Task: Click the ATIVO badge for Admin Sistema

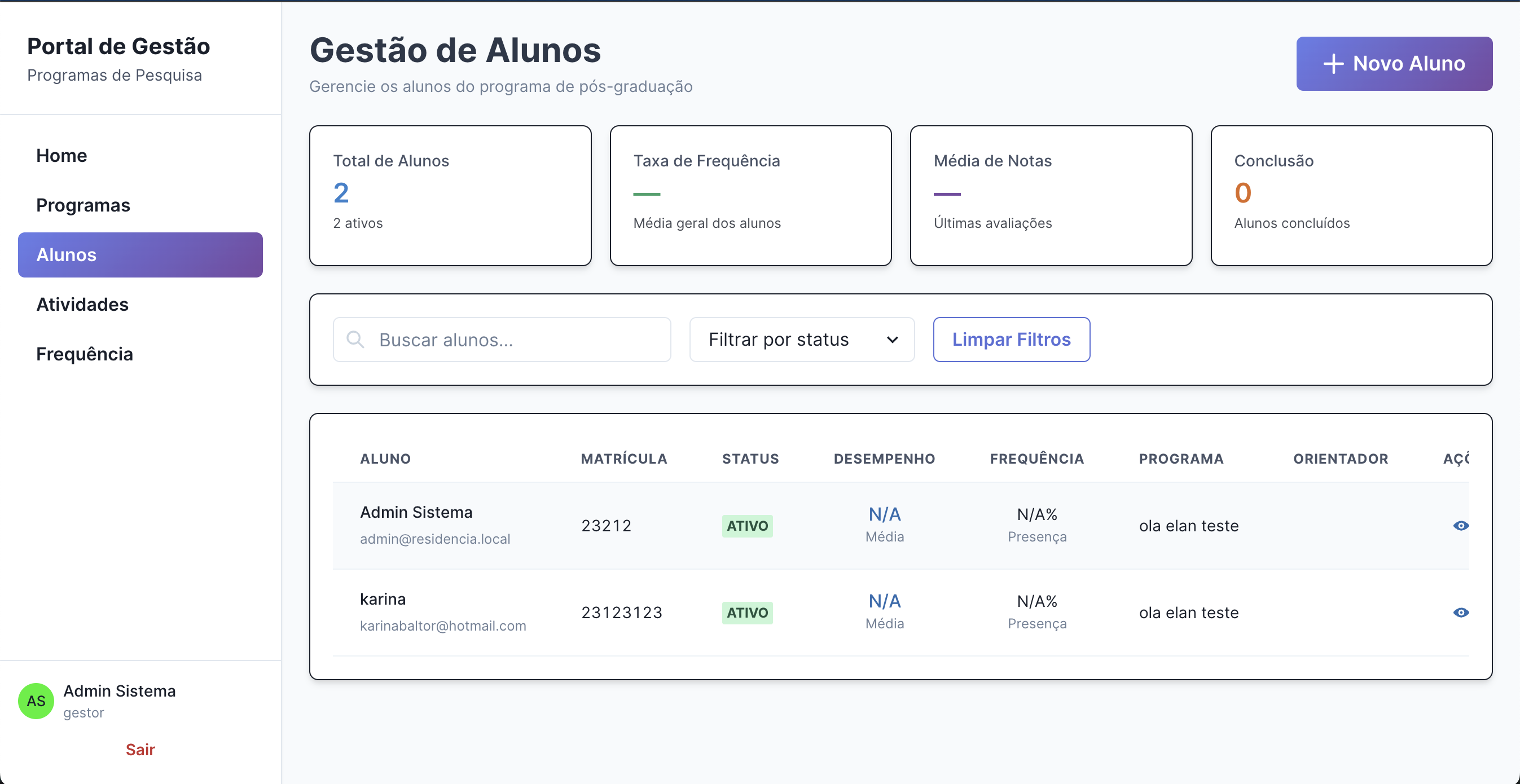Action: point(747,526)
